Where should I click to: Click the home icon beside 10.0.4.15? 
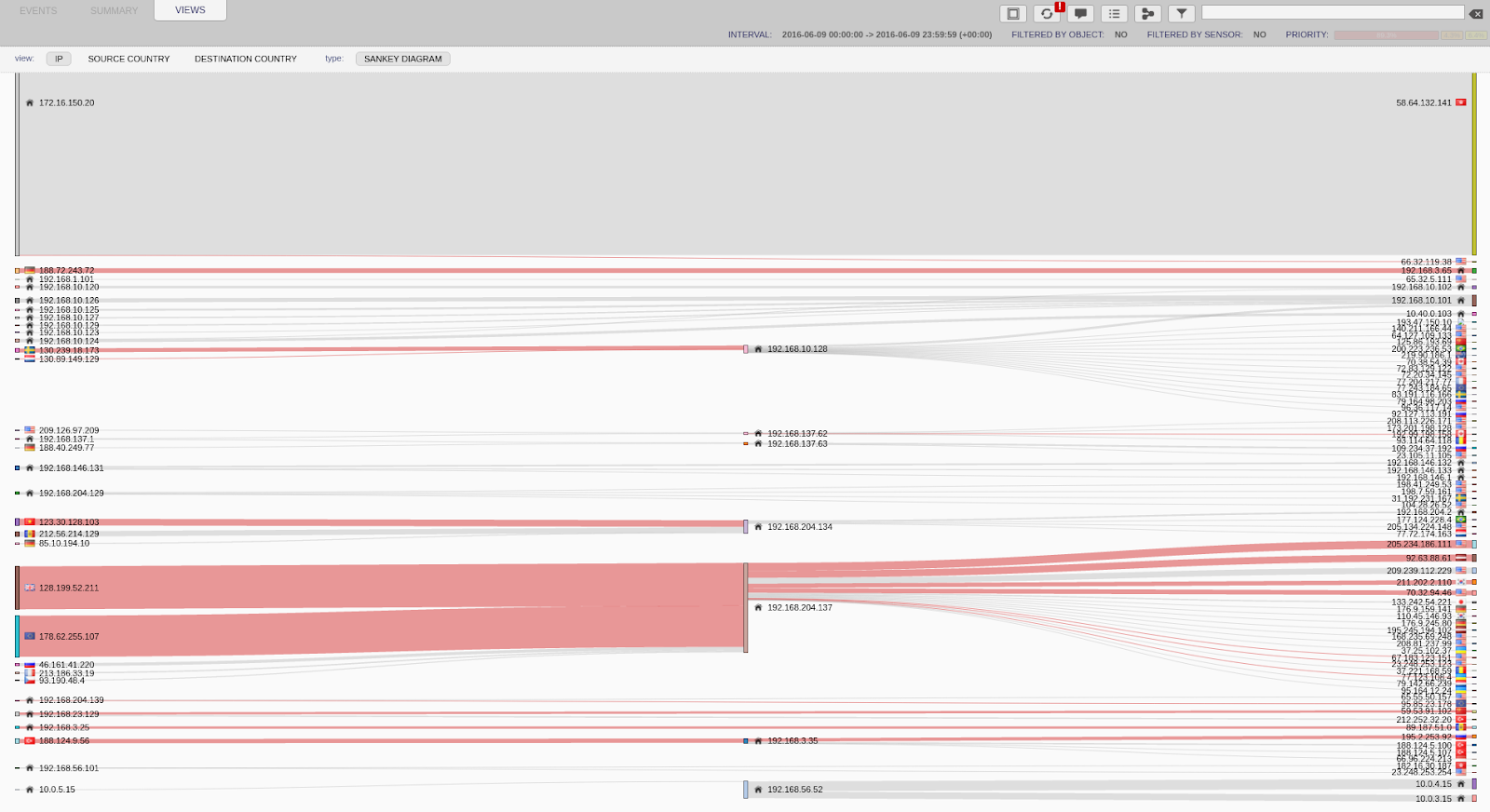pyautogui.click(x=1461, y=784)
